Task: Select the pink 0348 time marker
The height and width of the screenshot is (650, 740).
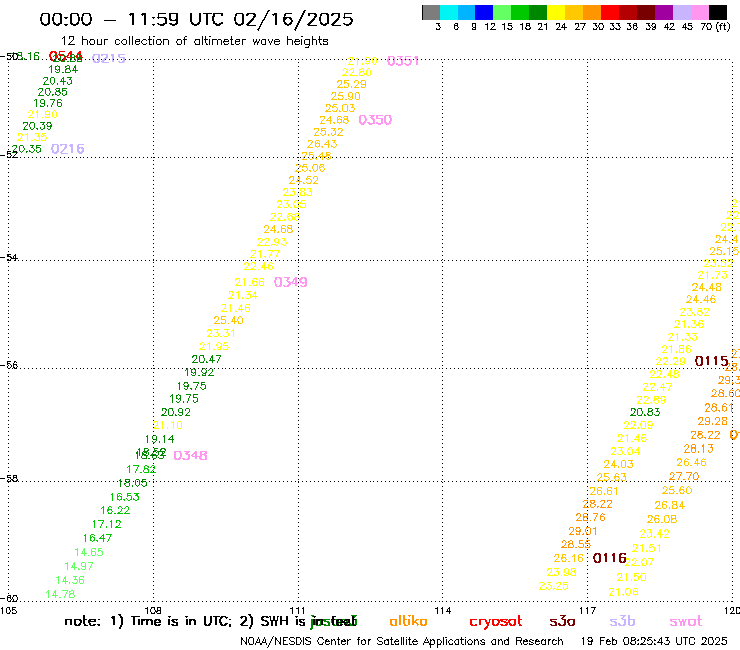Action: point(190,456)
